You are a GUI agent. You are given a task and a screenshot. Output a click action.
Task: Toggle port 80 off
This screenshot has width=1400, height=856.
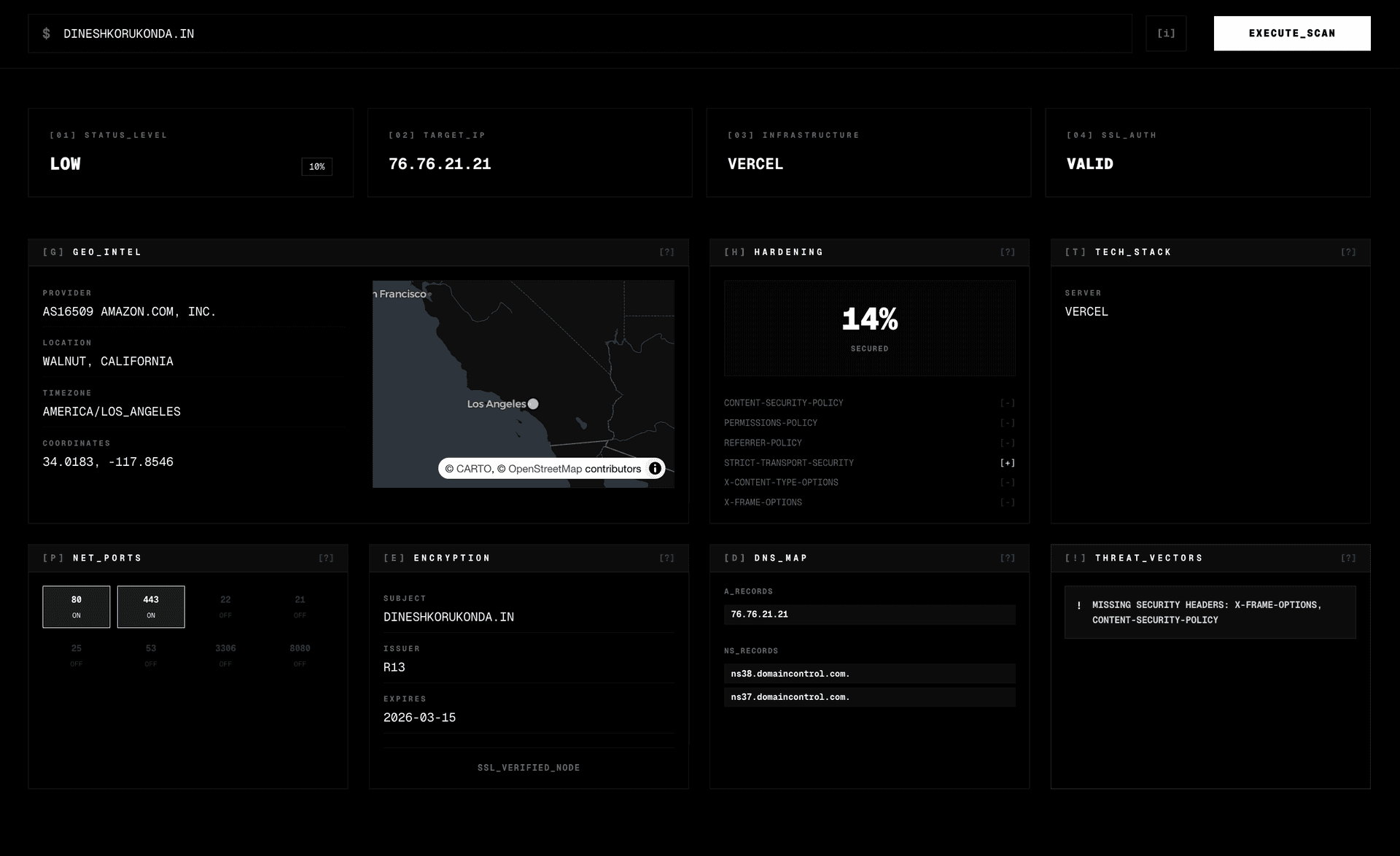[x=76, y=606]
